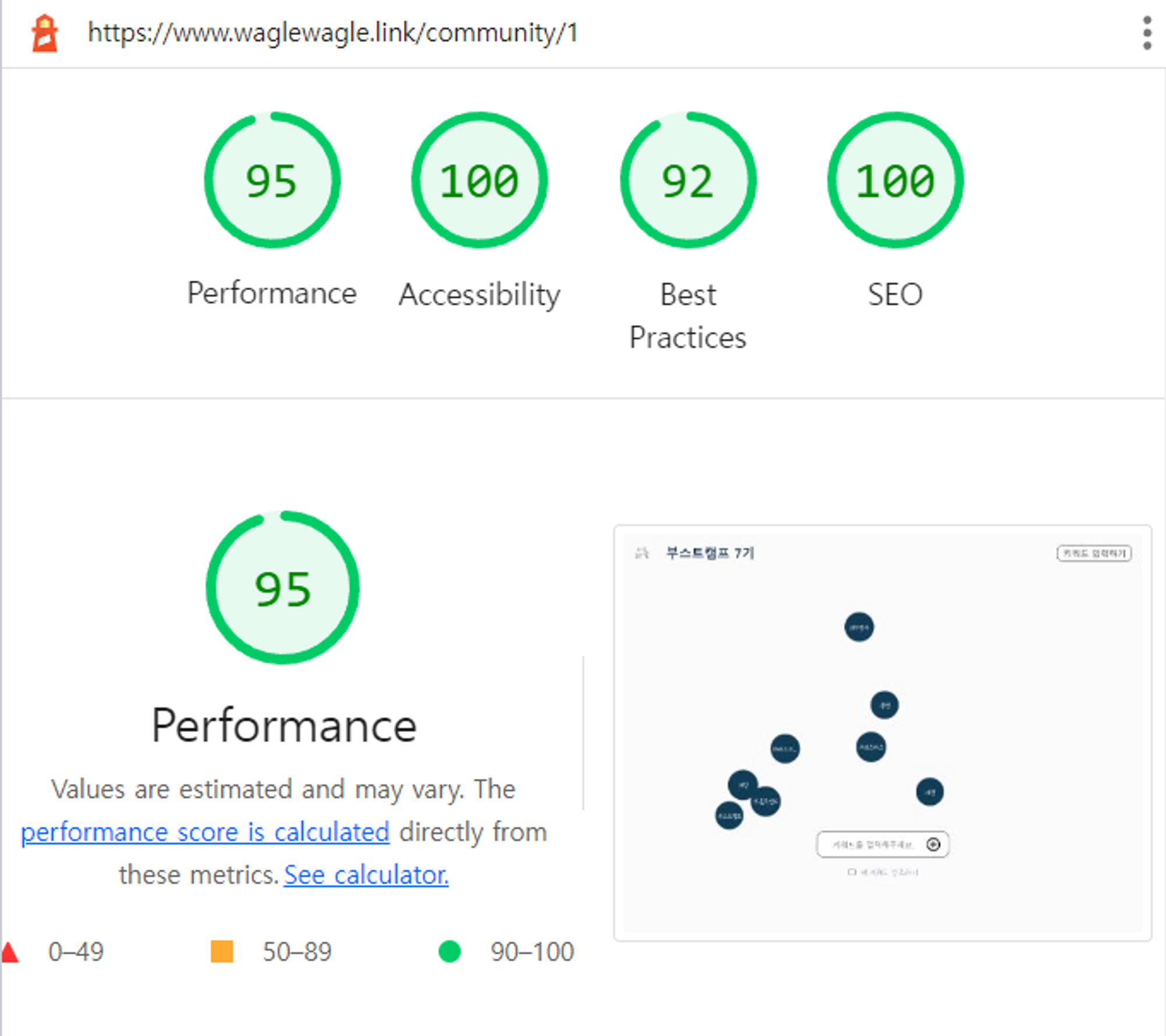1166x1036 pixels.
Task: Open the Best Practices 92 gauge
Action: (x=688, y=180)
